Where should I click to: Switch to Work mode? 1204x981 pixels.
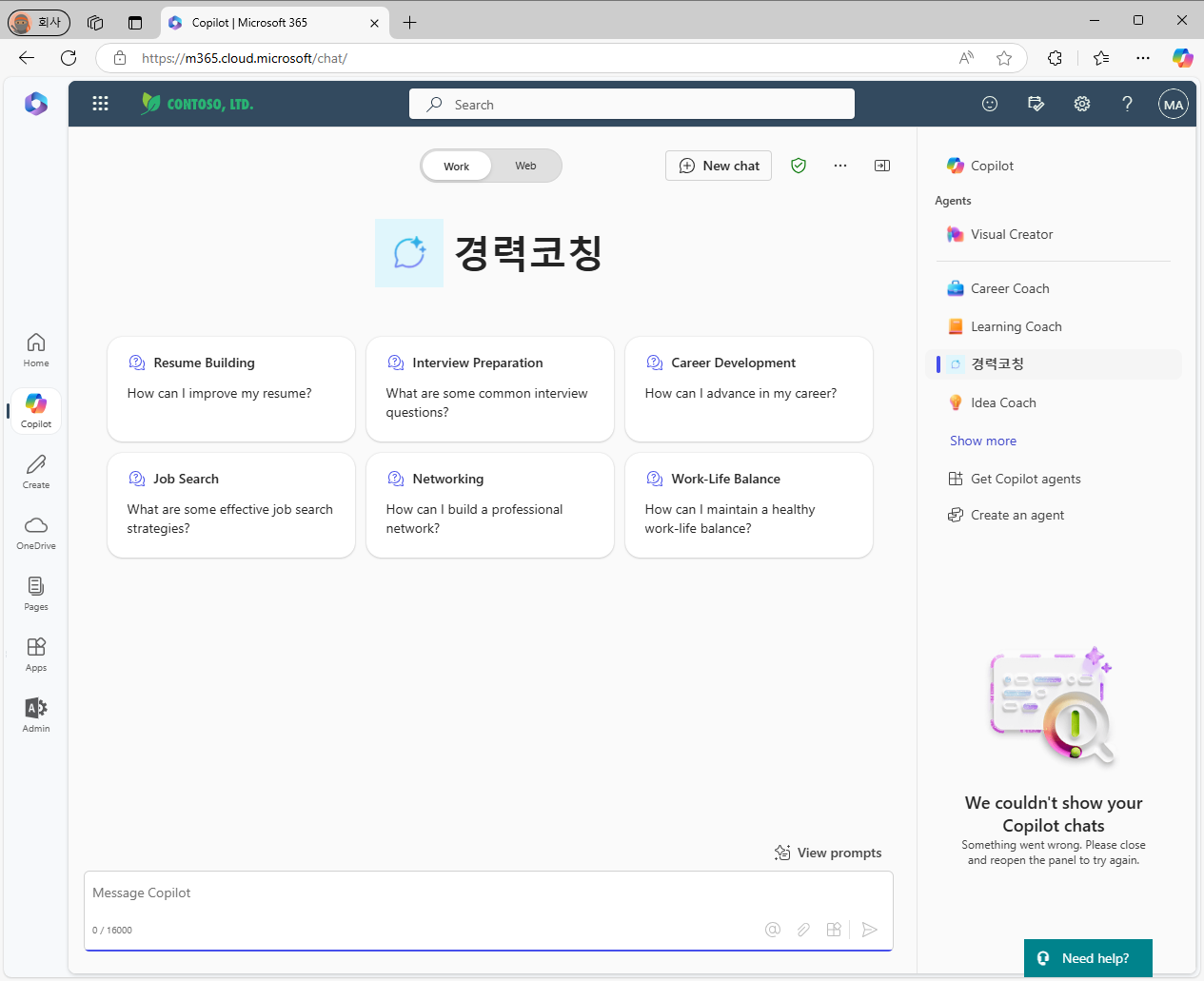[x=457, y=166]
